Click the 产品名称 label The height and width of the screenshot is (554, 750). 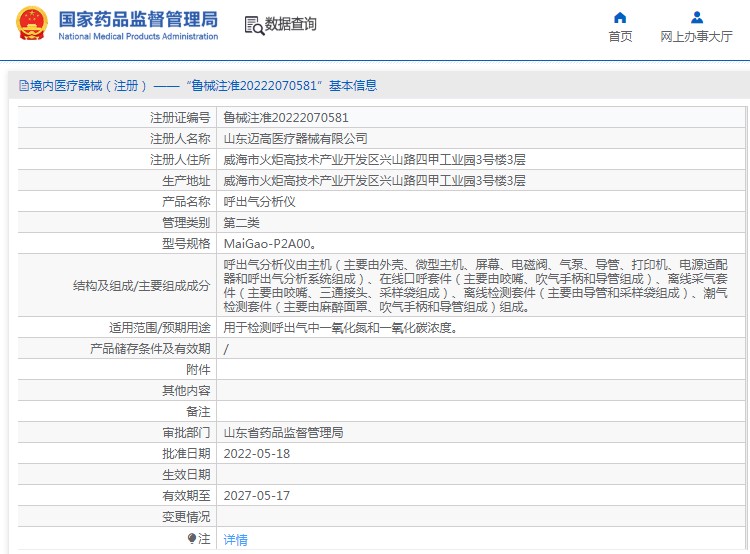(186, 202)
